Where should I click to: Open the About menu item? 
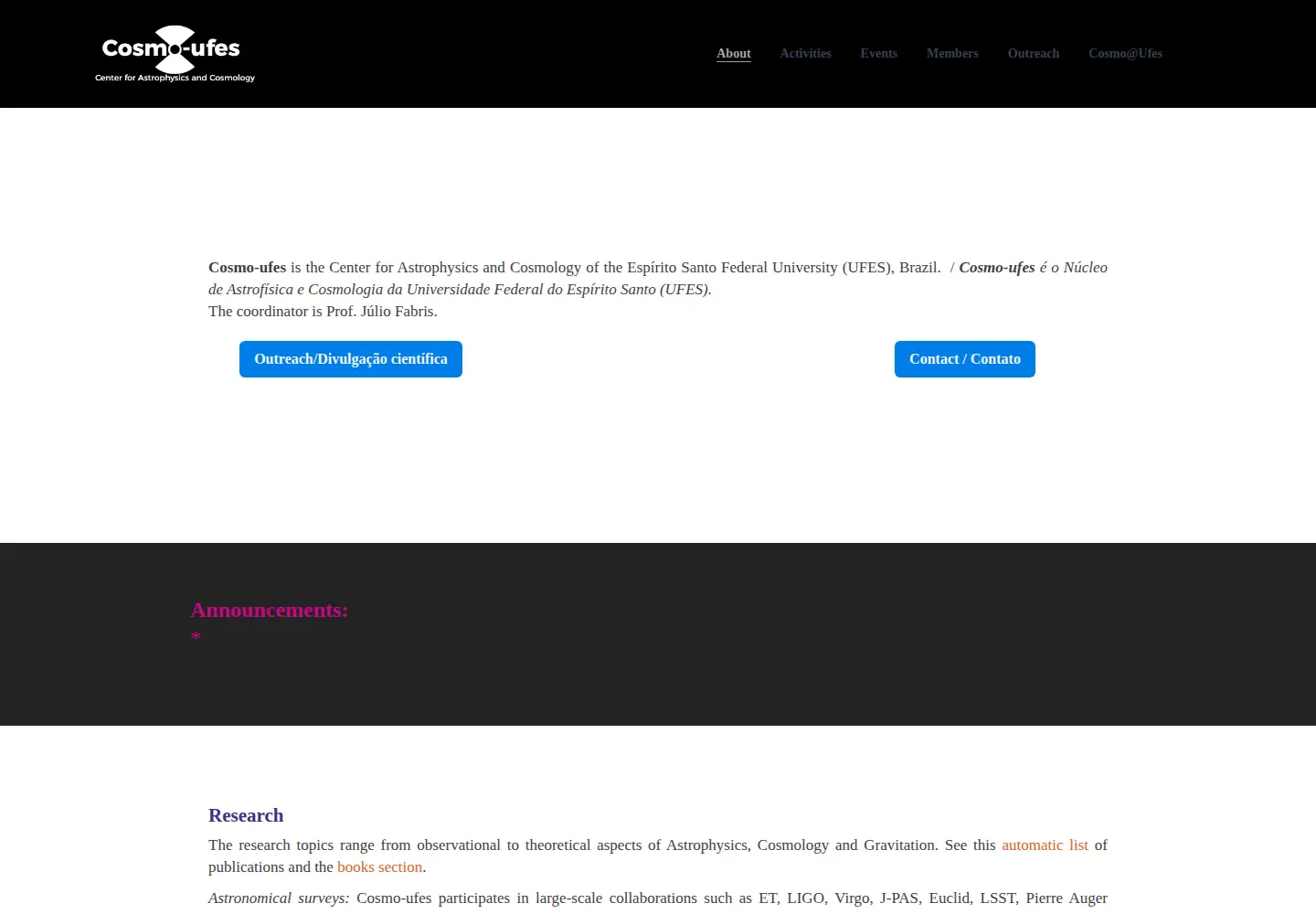[x=734, y=53]
